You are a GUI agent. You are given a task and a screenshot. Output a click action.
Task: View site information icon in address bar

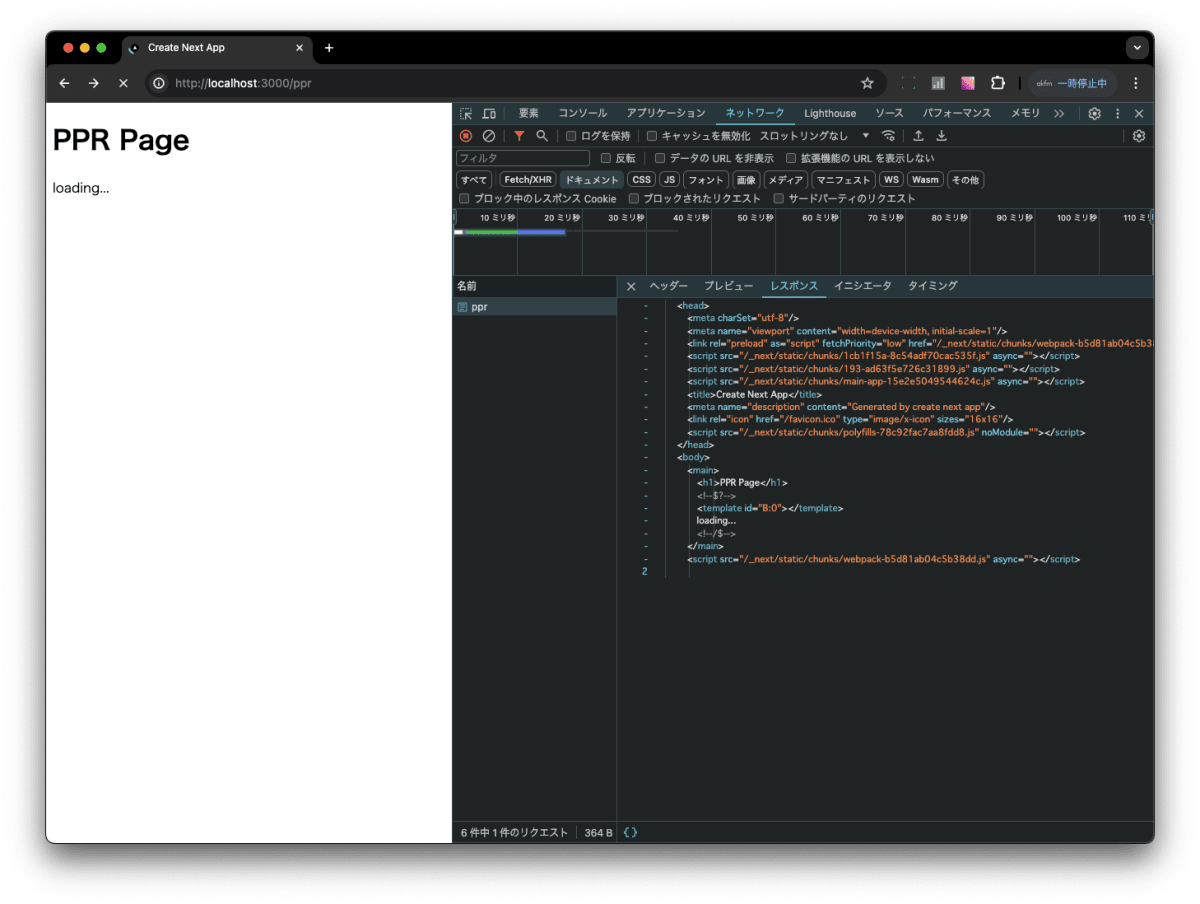coord(158,83)
